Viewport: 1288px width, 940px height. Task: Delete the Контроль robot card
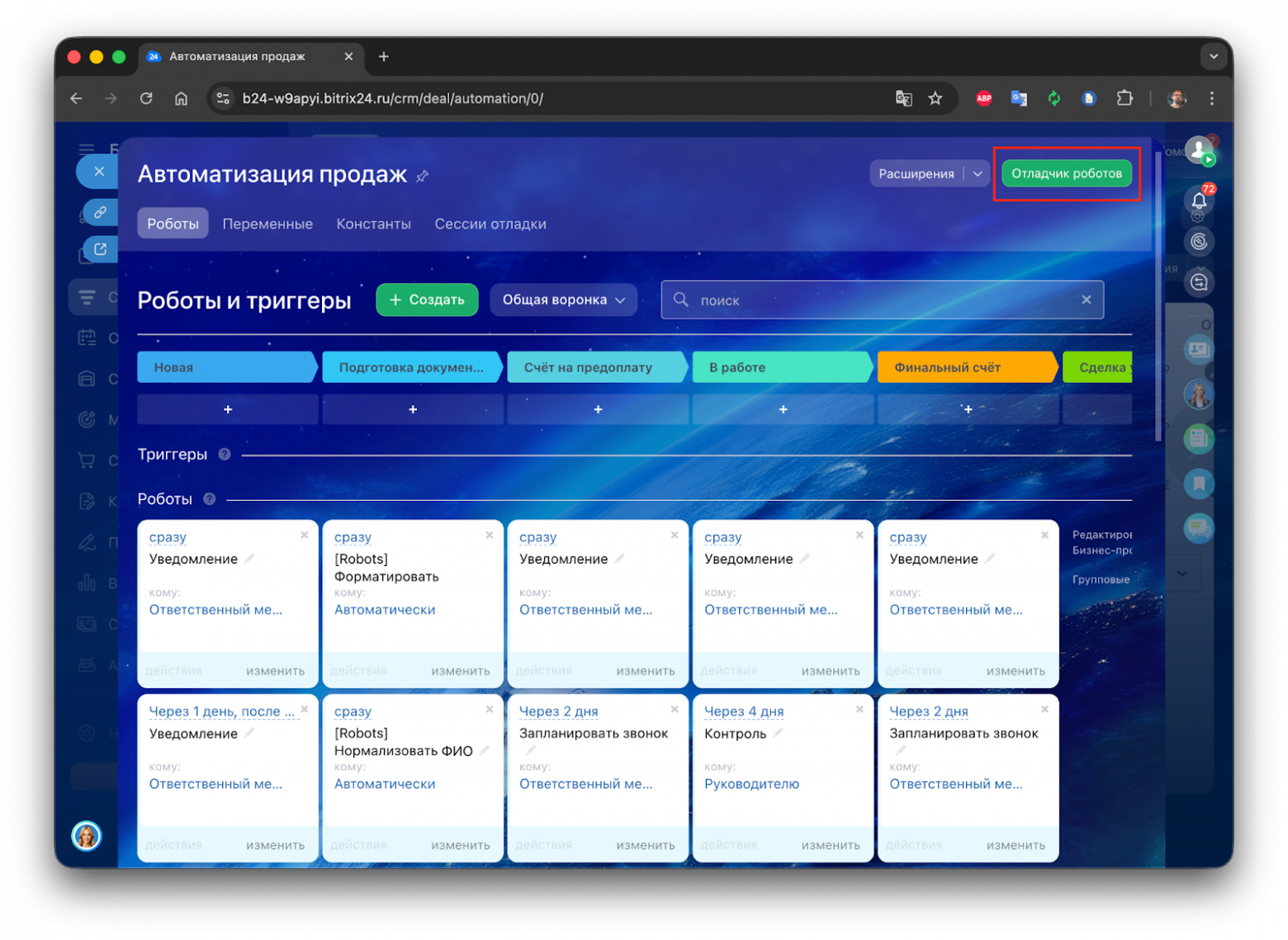(x=859, y=709)
